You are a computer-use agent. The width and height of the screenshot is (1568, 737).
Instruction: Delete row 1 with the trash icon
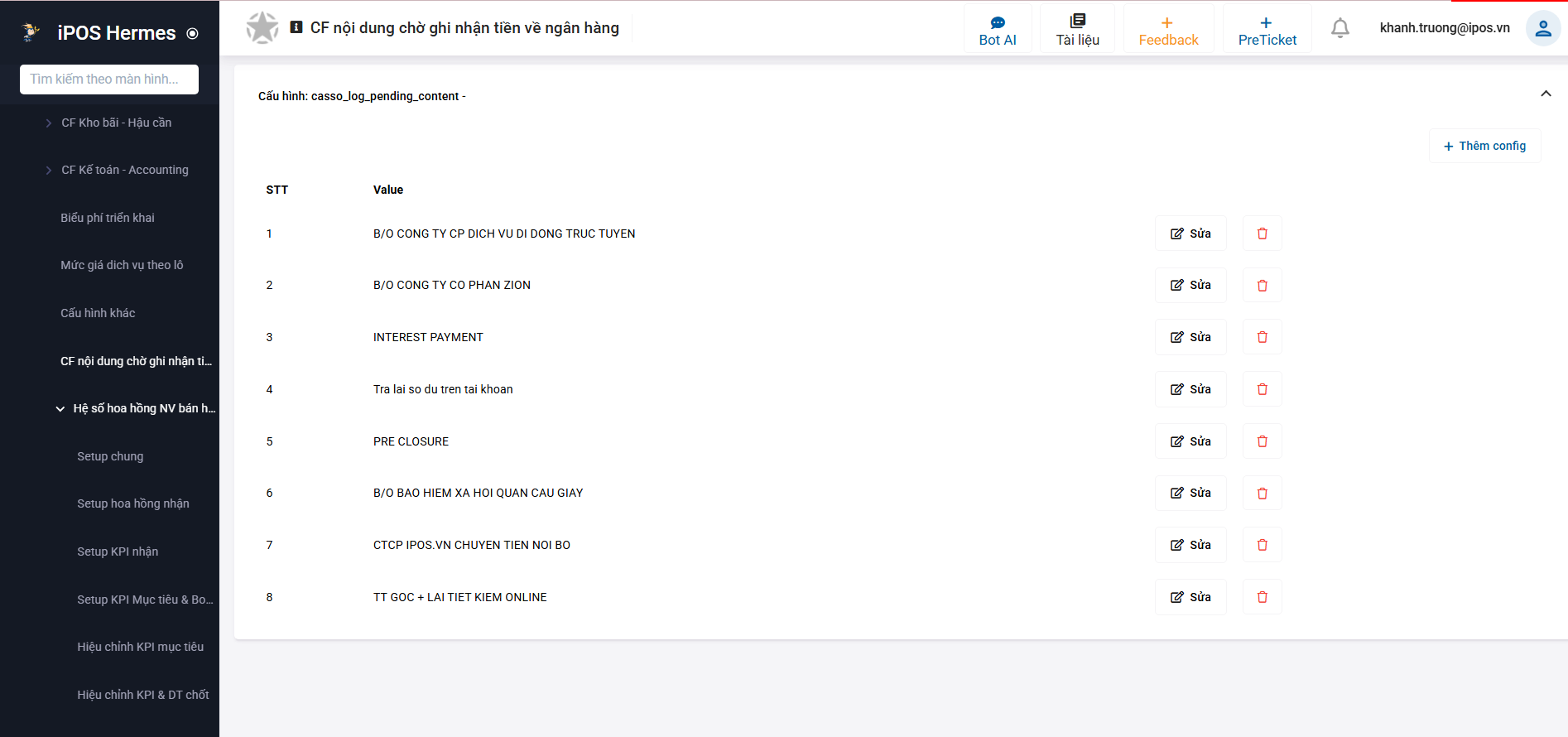pyautogui.click(x=1262, y=234)
